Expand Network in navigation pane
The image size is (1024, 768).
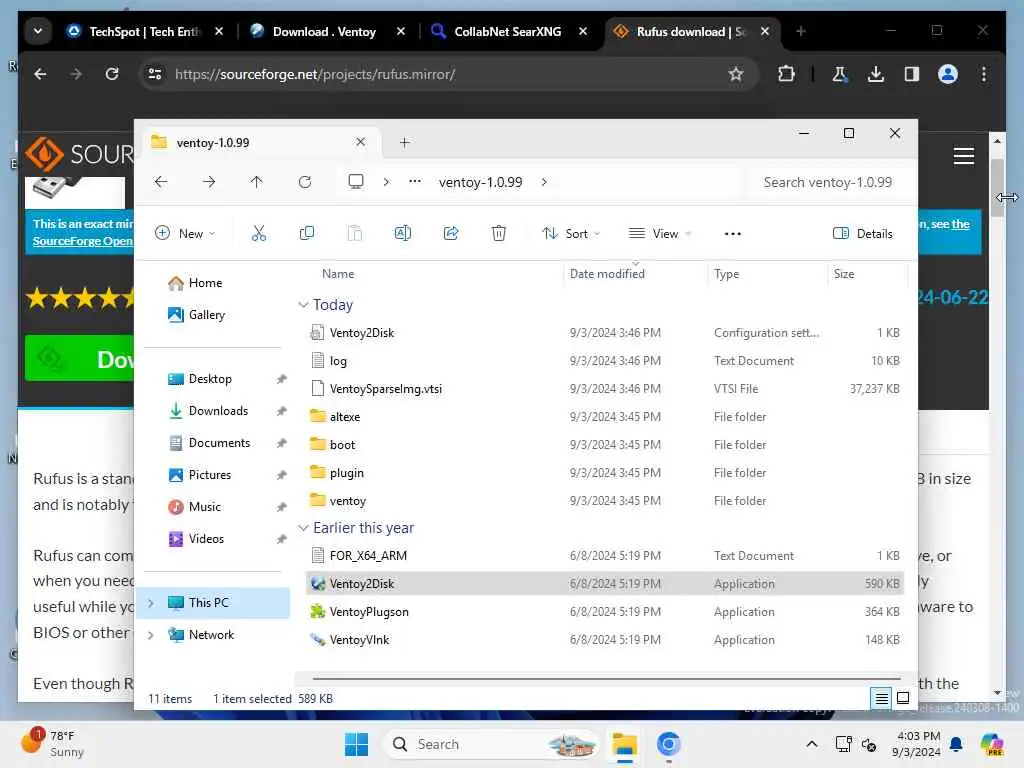151,635
